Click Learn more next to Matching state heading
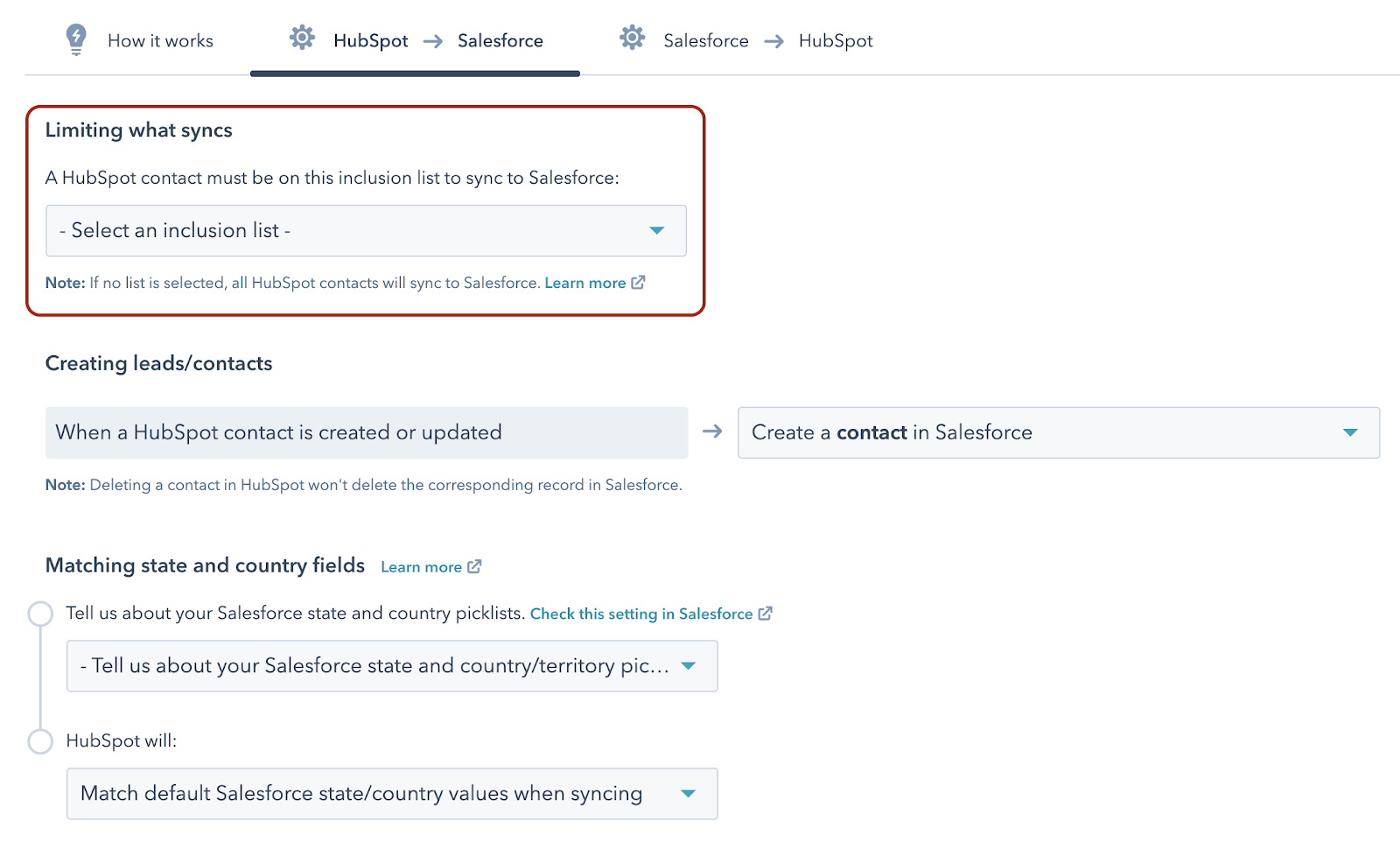The width and height of the screenshot is (1400, 842). pyautogui.click(x=421, y=567)
